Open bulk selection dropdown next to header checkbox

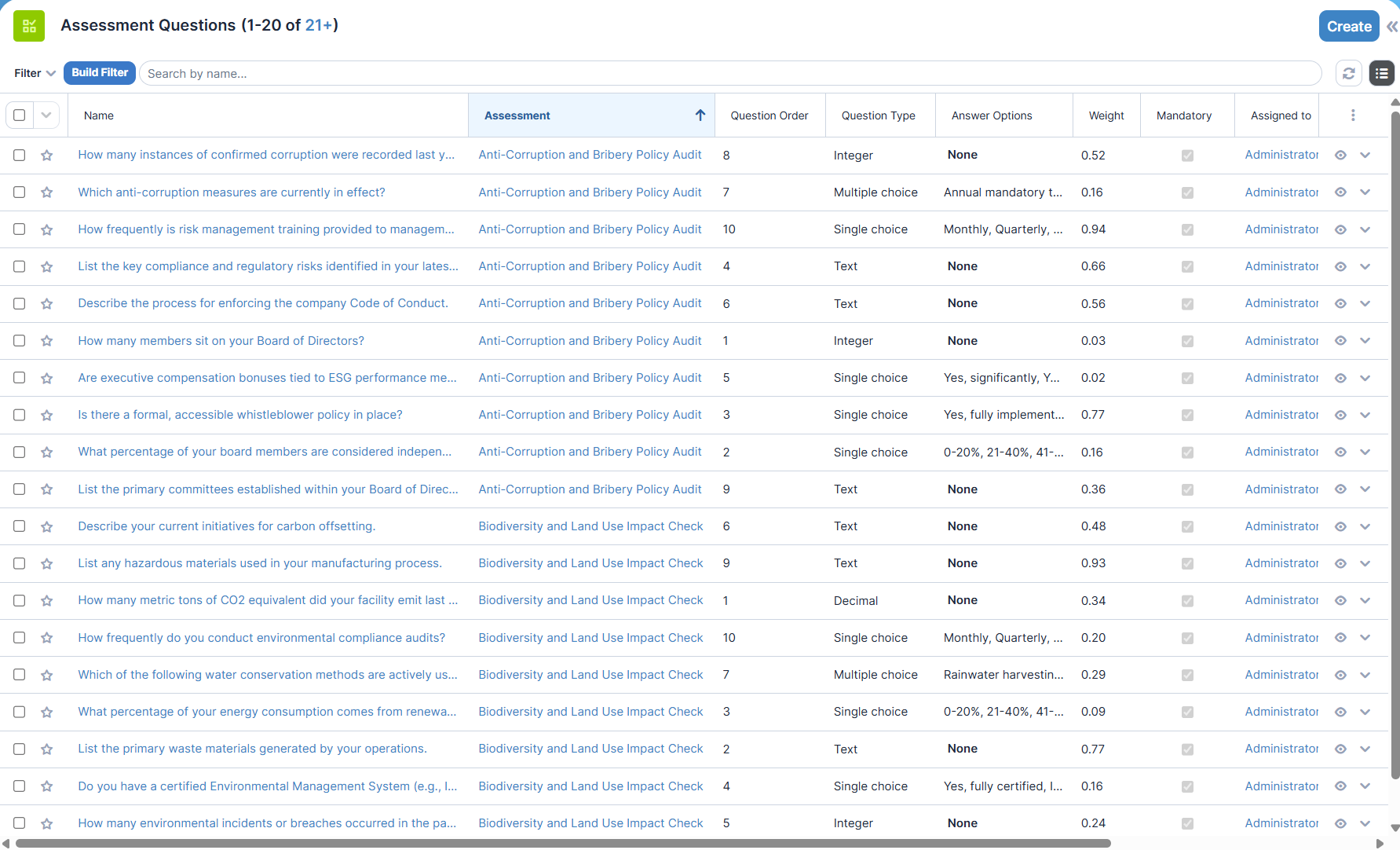(46, 115)
